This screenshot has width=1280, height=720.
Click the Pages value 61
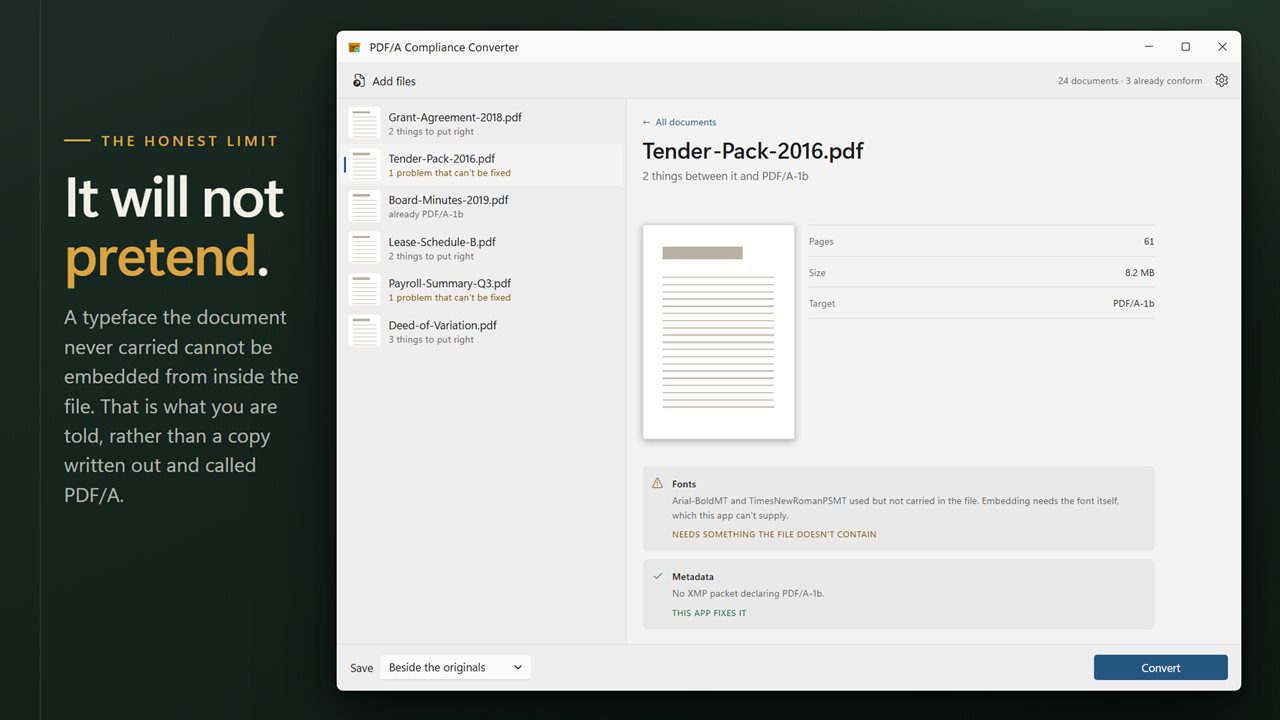[1149, 242]
